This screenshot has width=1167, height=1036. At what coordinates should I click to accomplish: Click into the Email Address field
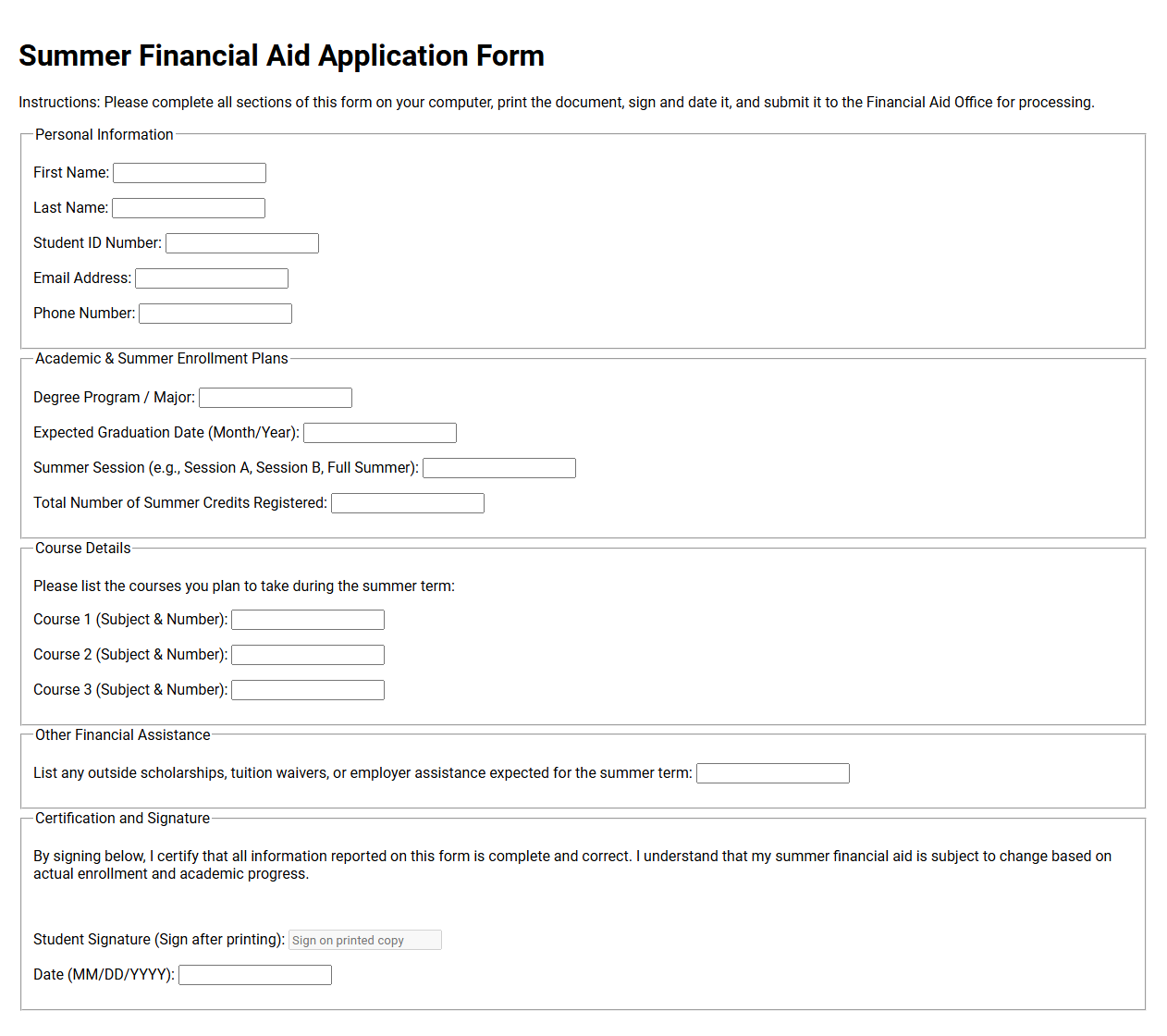pos(212,278)
